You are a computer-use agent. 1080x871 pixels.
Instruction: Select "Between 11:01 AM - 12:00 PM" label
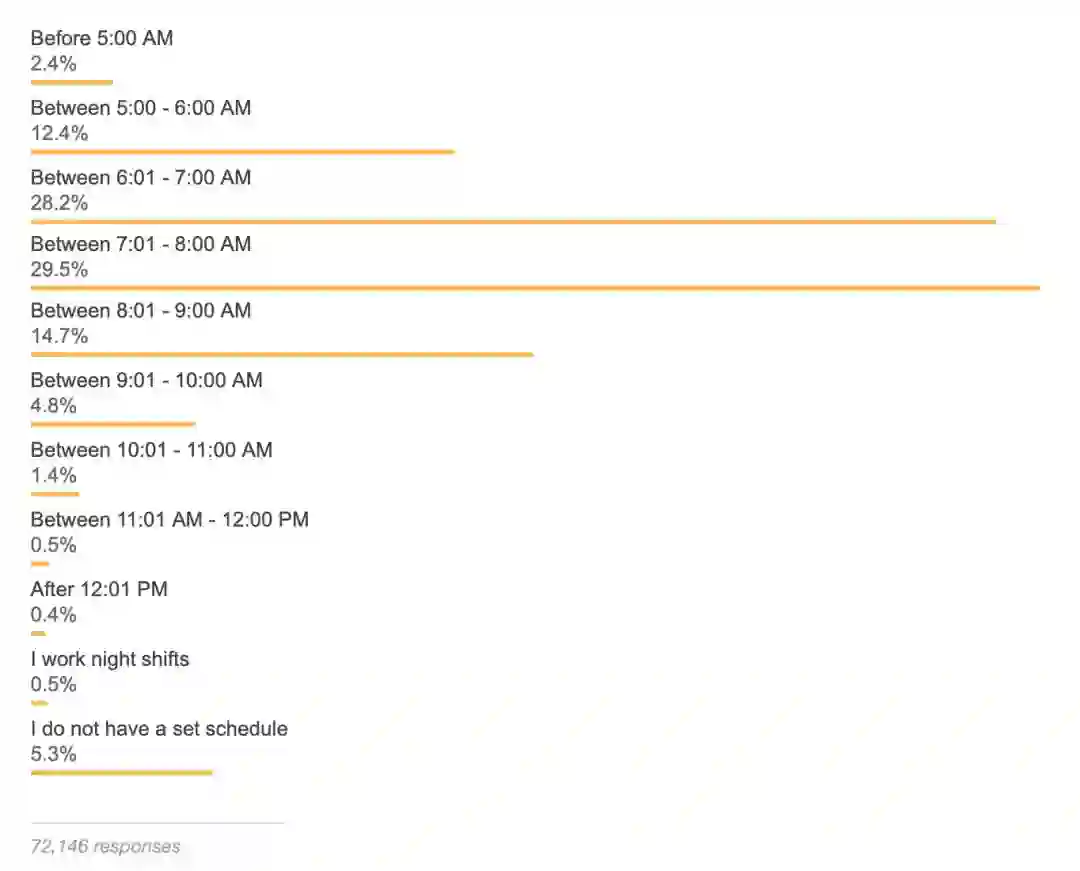169,520
